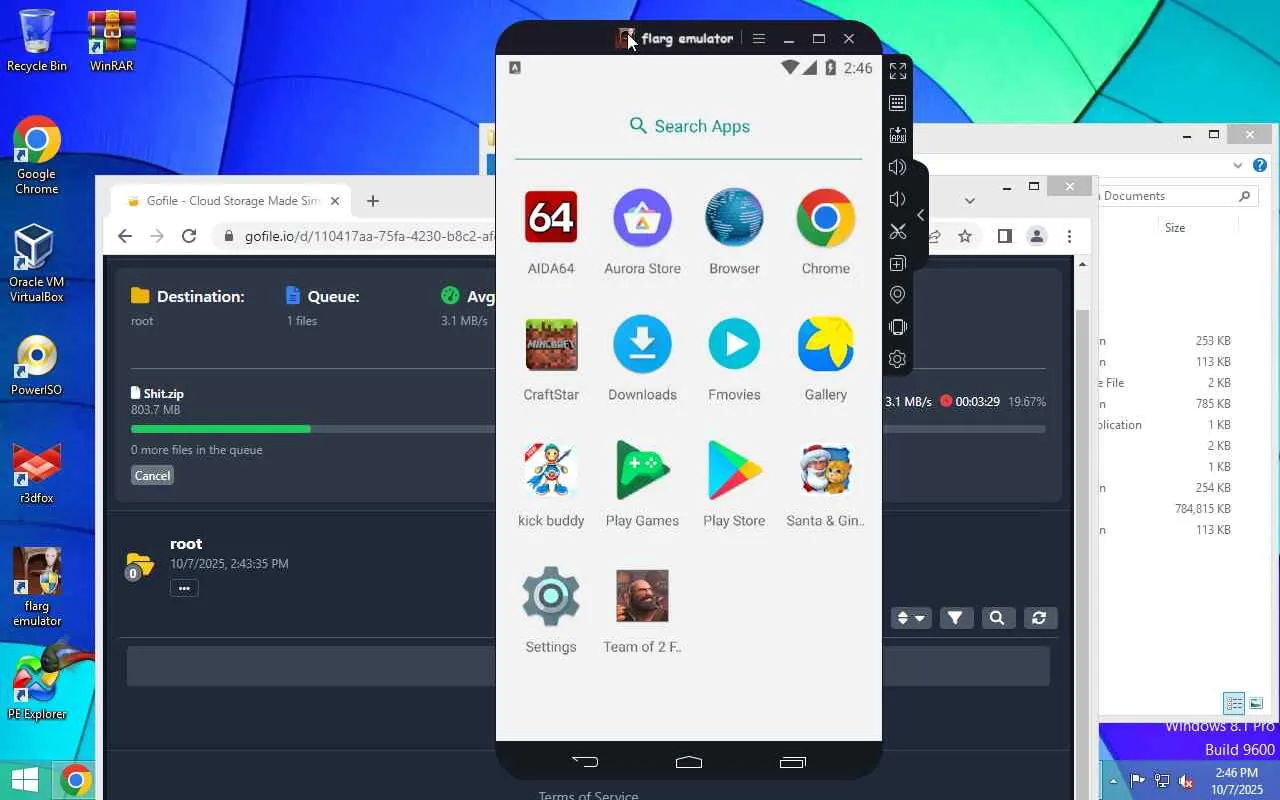The width and height of the screenshot is (1280, 800).
Task: Click the install APK icon in emulator toolbar
Action: [898, 135]
